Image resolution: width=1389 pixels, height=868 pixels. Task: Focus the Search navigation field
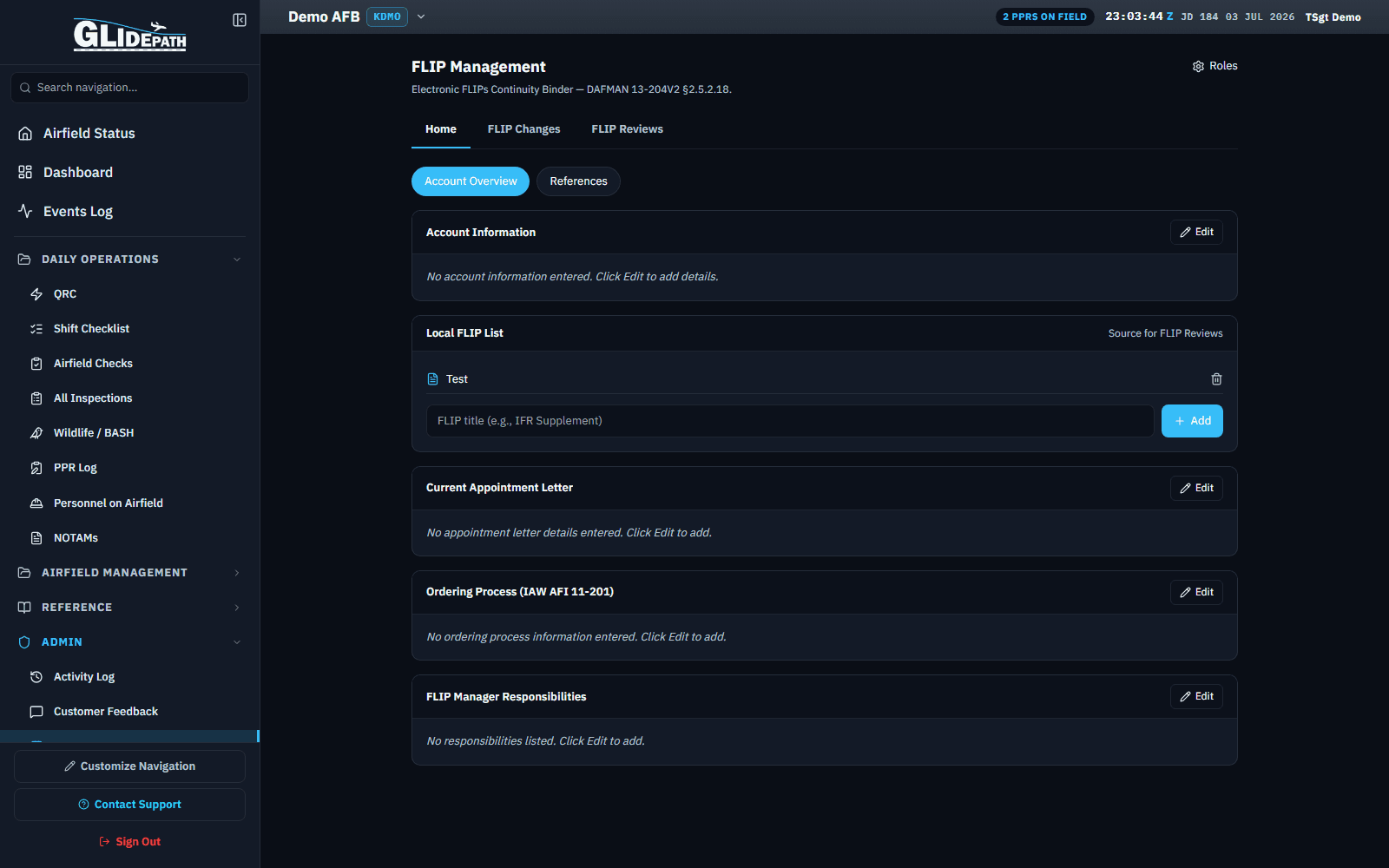[129, 88]
